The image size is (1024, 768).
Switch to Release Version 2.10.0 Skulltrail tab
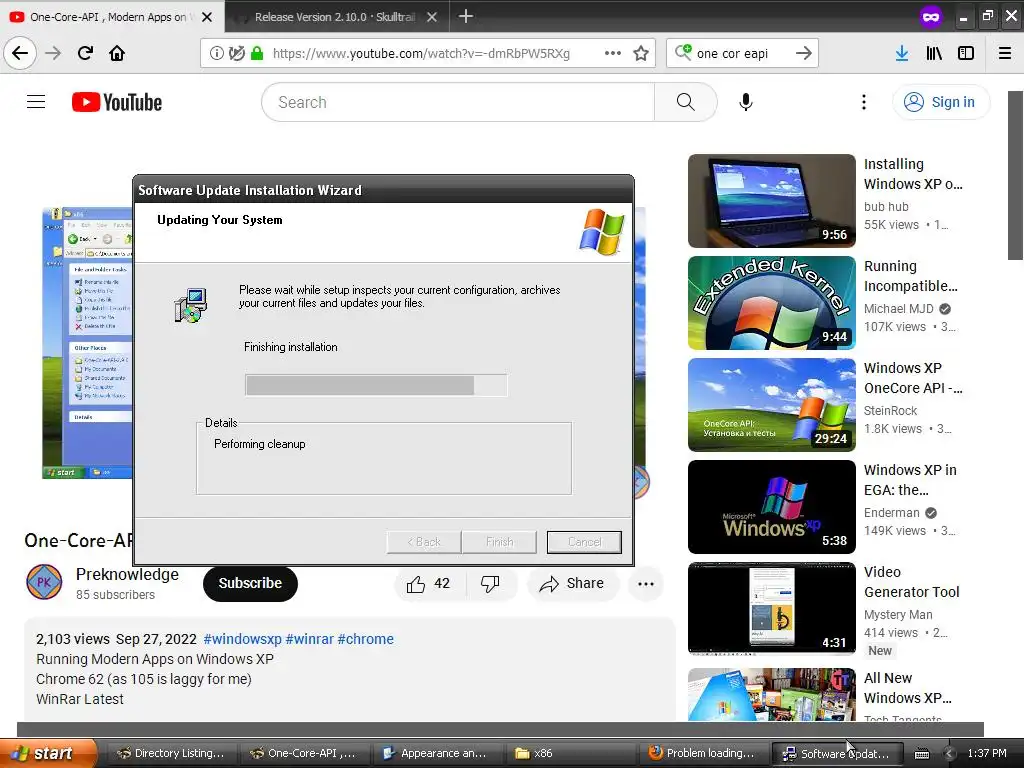[334, 17]
